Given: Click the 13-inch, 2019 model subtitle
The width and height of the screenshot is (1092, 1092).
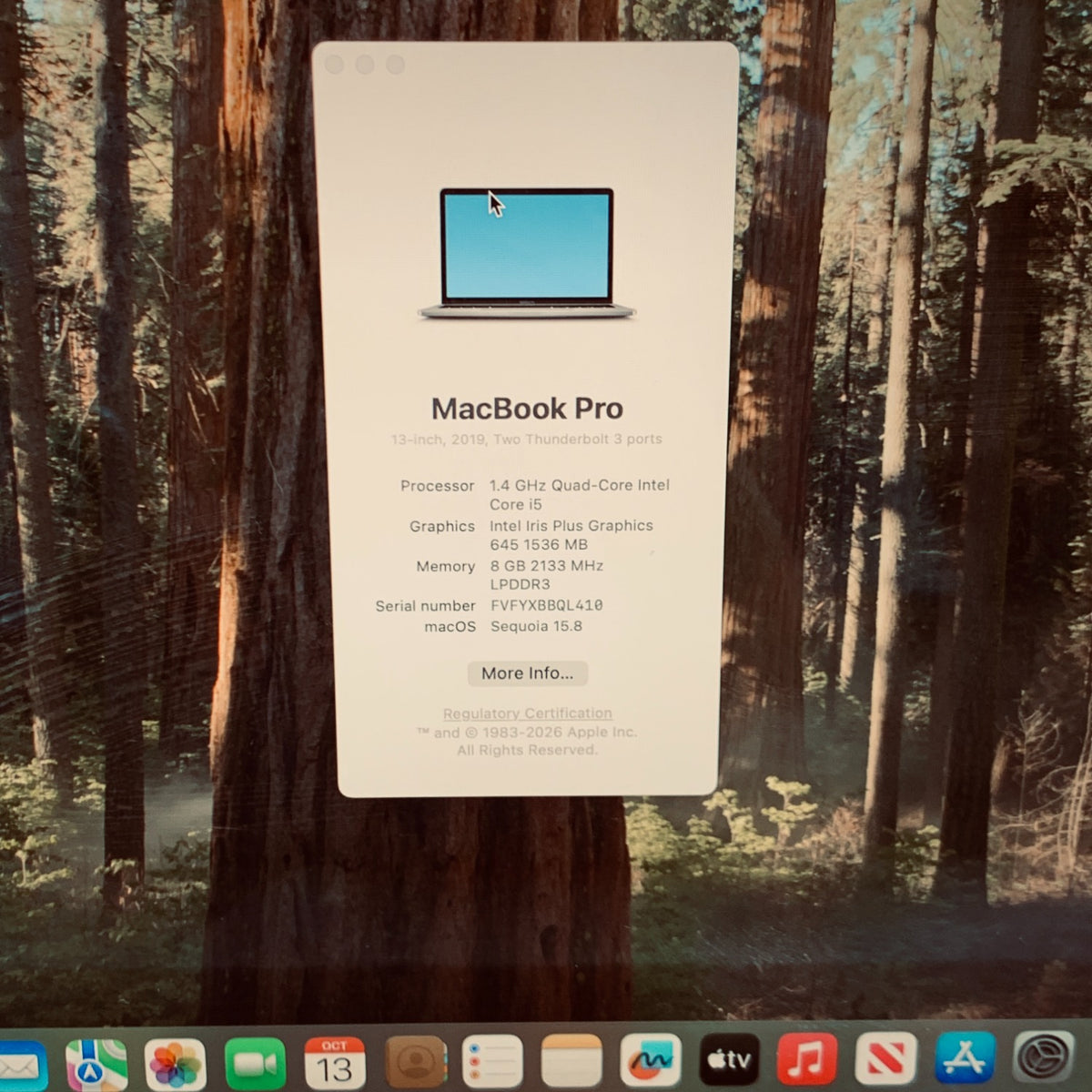Looking at the screenshot, I should pyautogui.click(x=527, y=440).
